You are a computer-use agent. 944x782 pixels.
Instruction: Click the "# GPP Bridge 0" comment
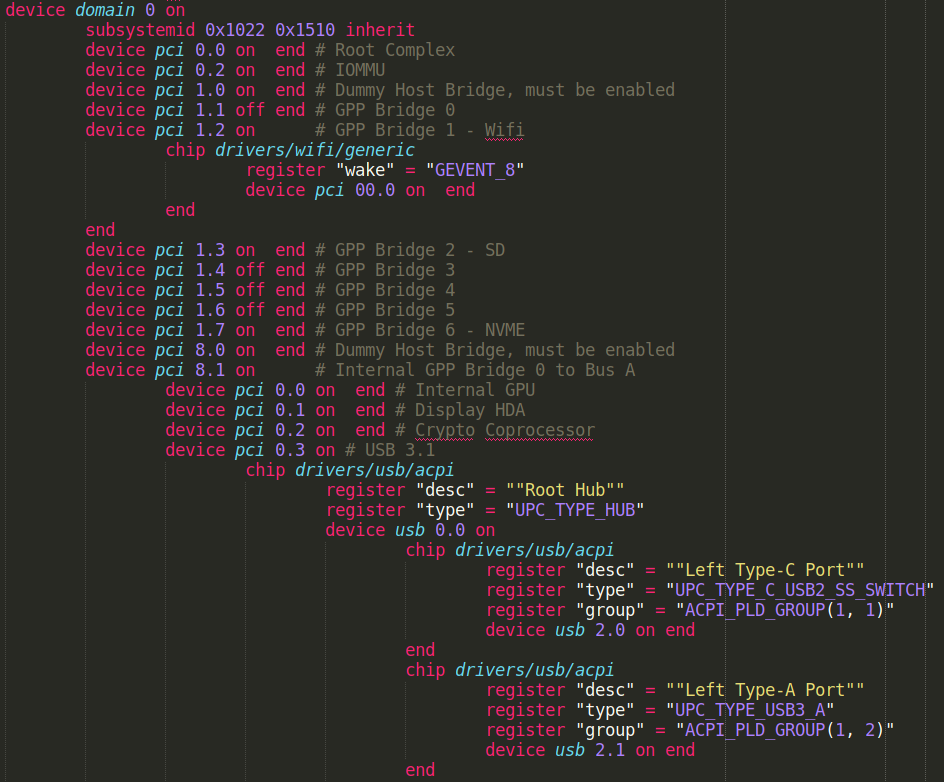(x=385, y=110)
